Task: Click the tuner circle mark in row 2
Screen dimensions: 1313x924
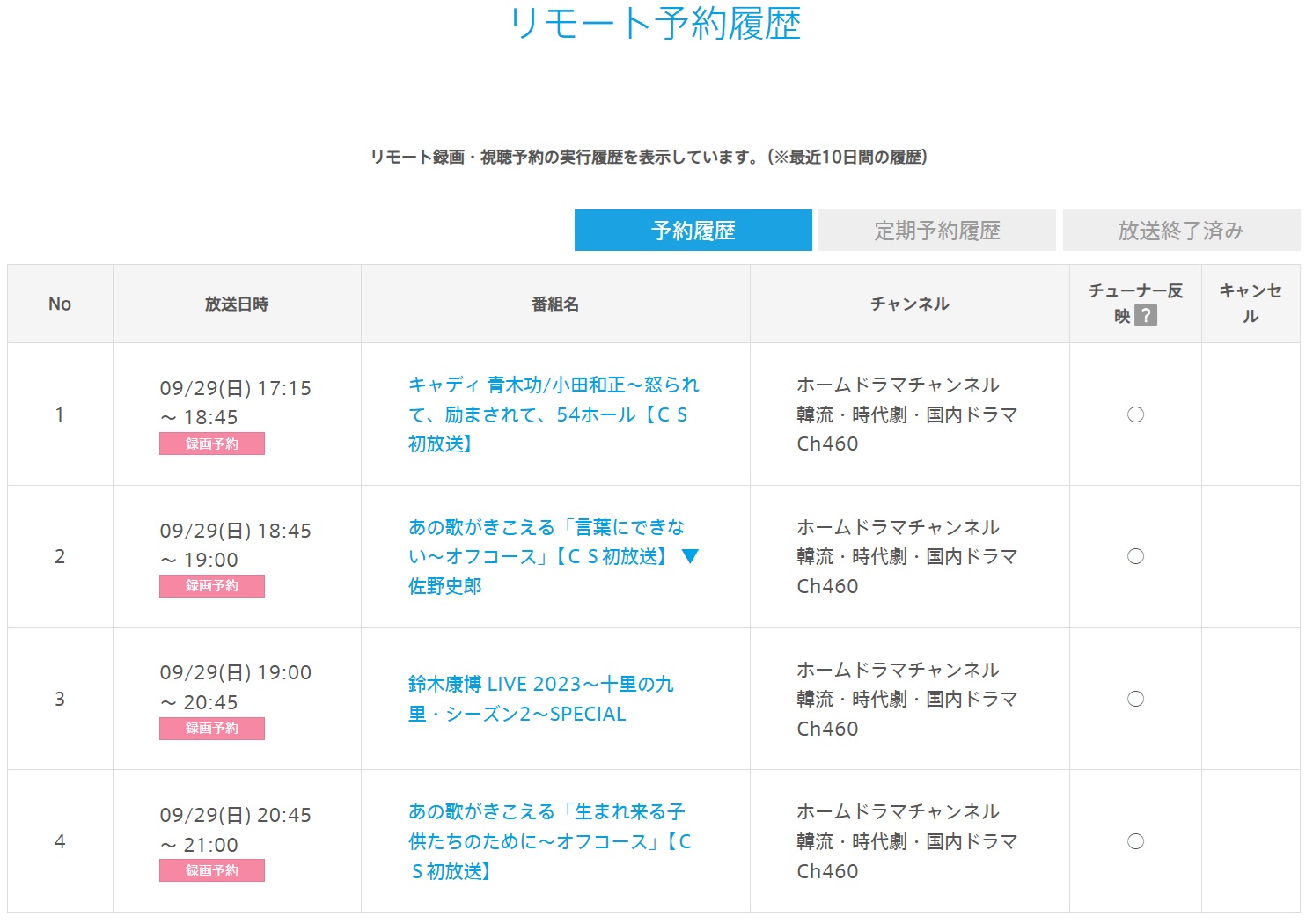Action: pos(1135,556)
